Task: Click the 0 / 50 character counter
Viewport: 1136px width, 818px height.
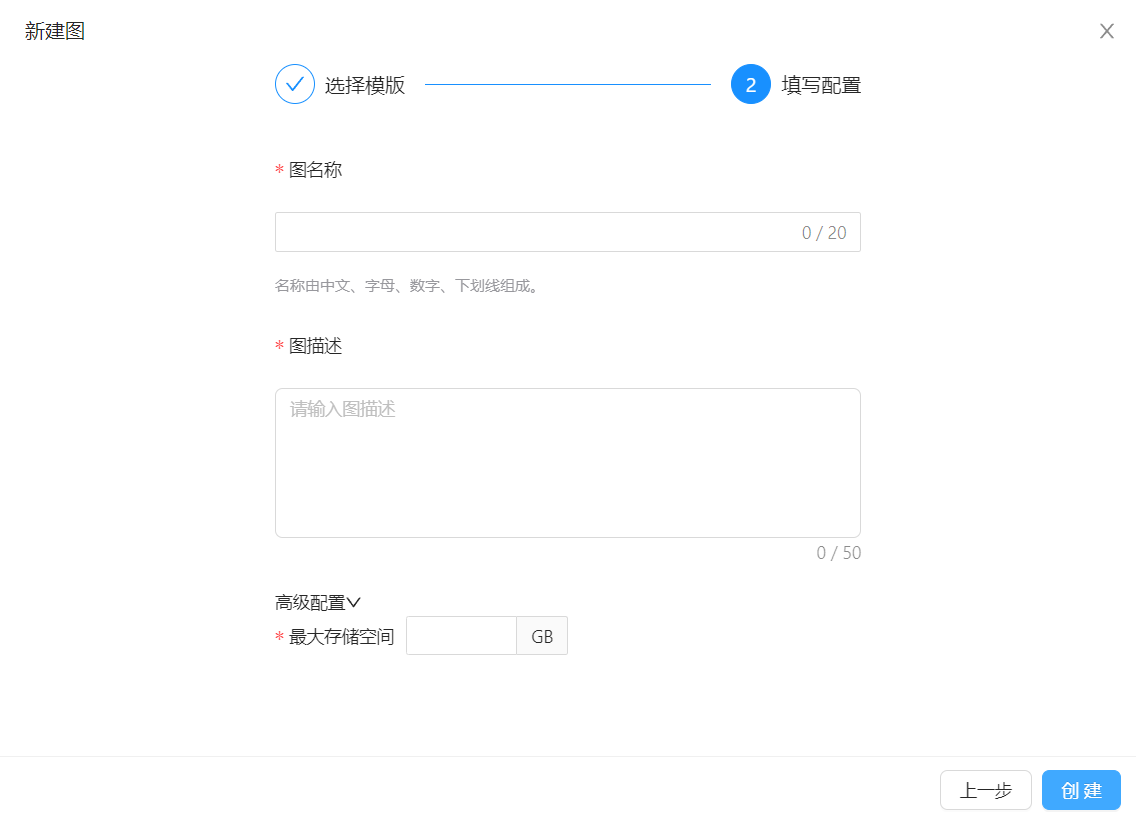Action: point(838,553)
